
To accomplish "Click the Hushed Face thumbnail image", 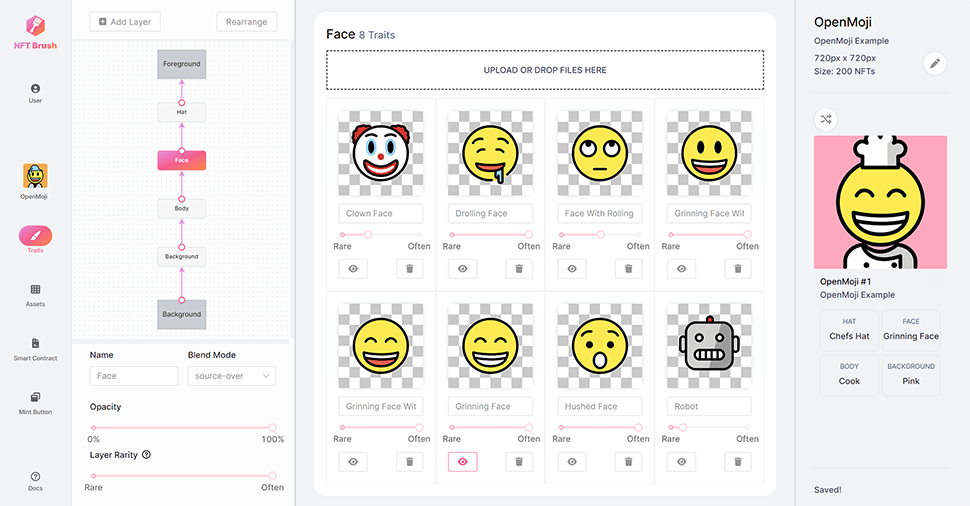I will point(600,346).
